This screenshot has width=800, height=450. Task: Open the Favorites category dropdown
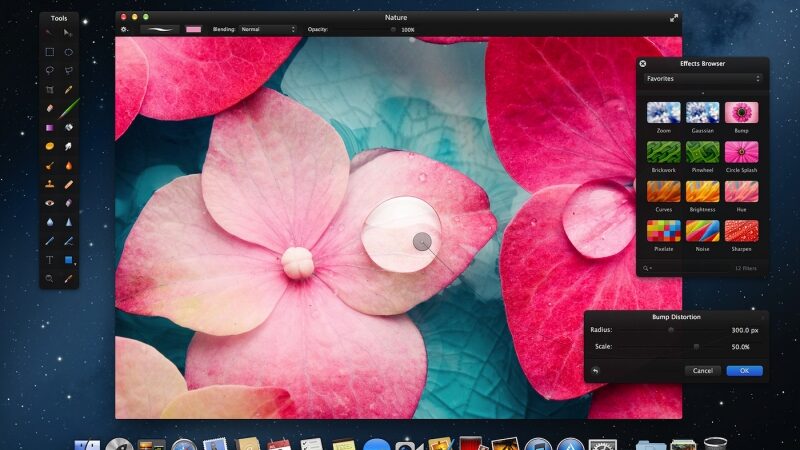(x=703, y=79)
